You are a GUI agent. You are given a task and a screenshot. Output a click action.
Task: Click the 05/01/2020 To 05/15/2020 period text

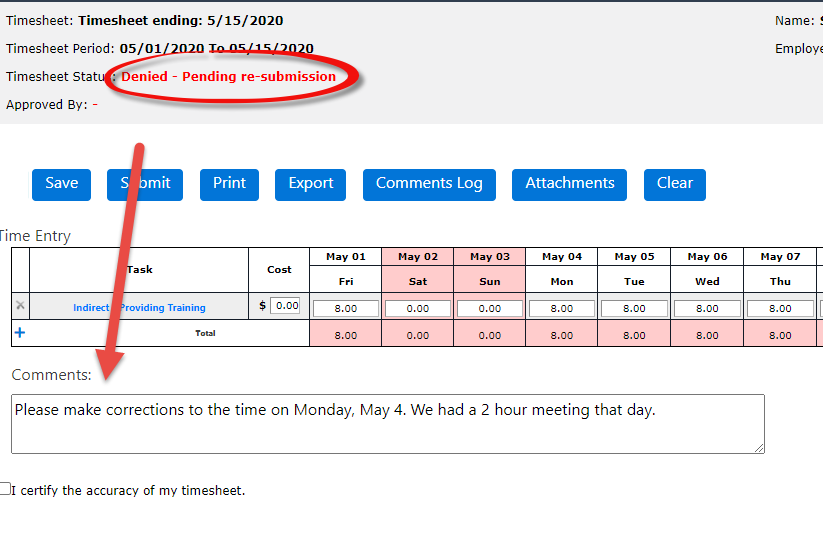coord(216,48)
